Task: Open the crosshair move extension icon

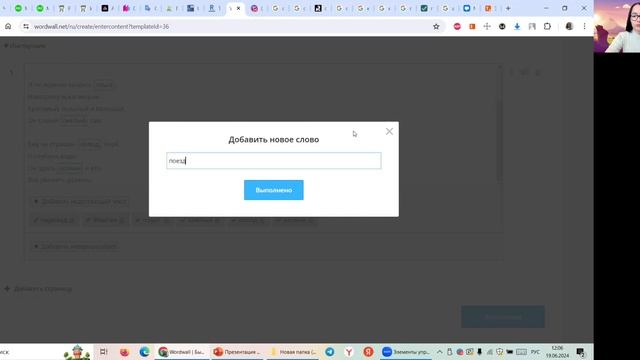Action: tap(487, 27)
